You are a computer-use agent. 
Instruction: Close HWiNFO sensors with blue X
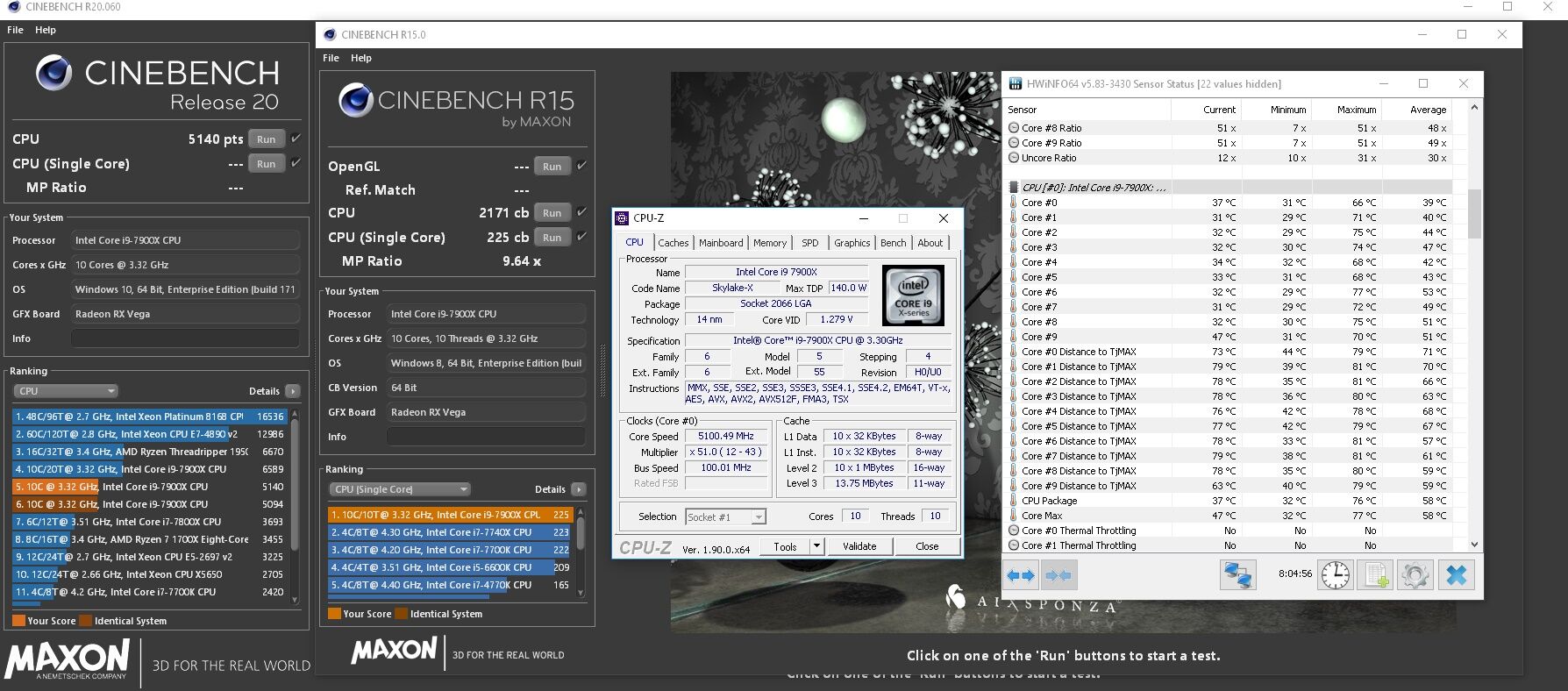pos(1456,575)
